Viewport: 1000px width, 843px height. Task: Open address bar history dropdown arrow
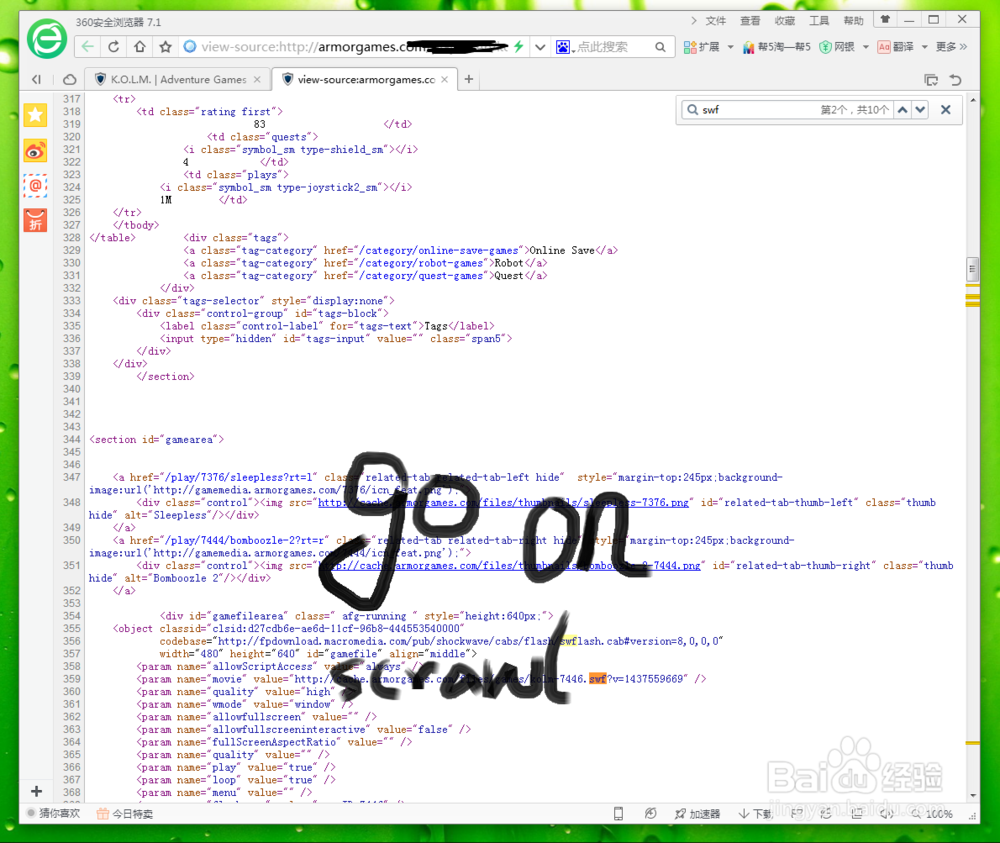point(540,47)
